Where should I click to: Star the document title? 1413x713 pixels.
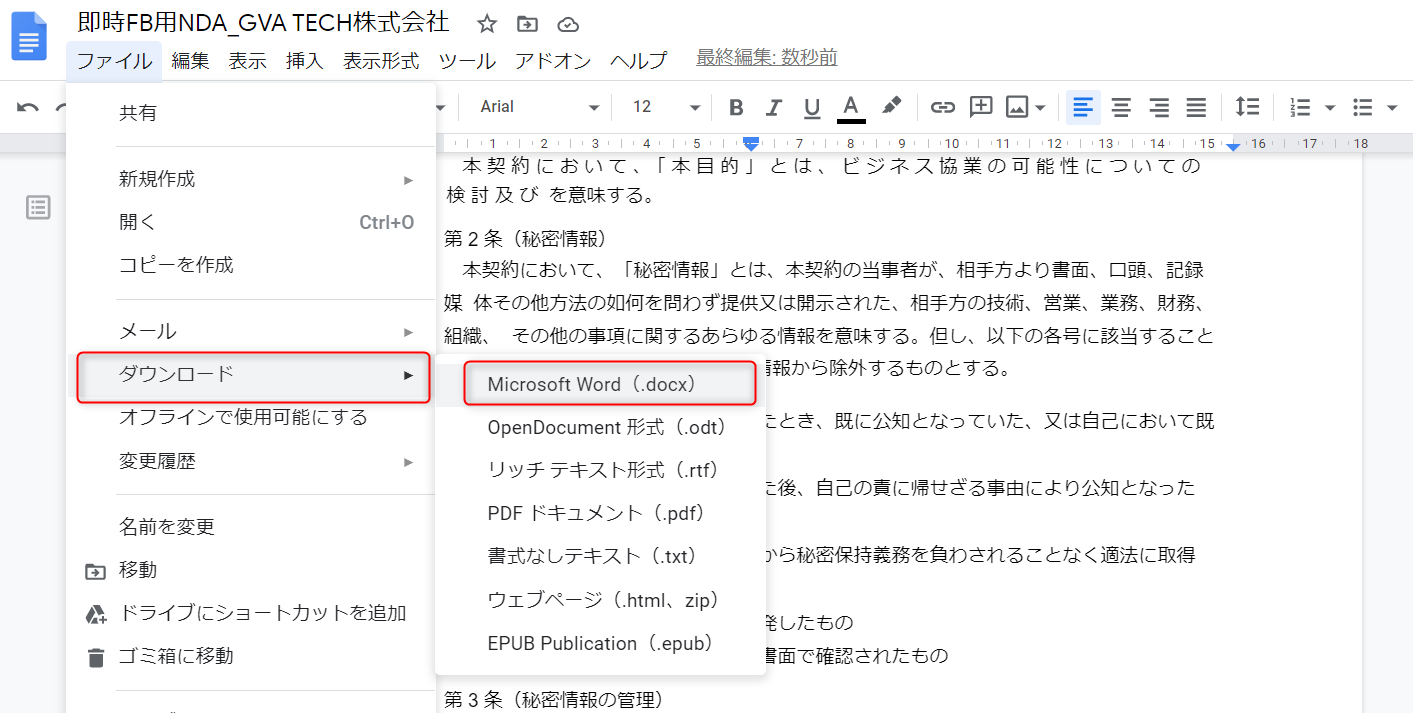[x=487, y=24]
